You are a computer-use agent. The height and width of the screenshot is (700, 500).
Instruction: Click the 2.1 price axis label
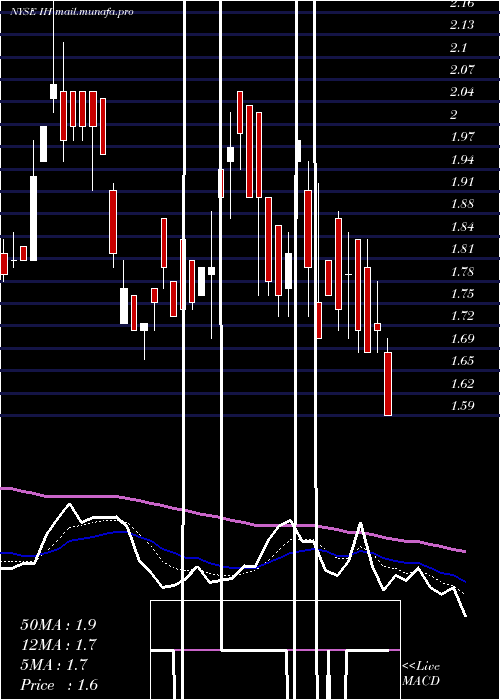point(458,47)
